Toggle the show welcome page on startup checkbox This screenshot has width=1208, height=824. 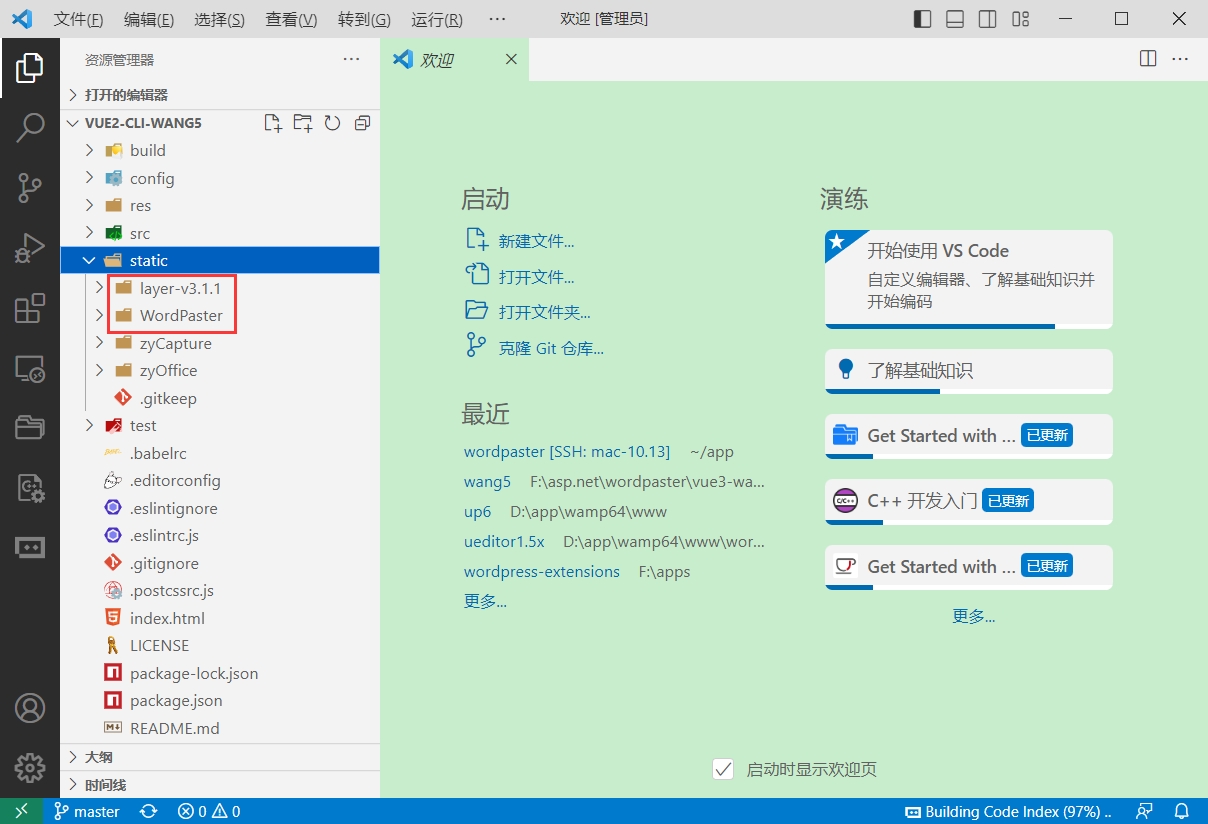coord(723,769)
